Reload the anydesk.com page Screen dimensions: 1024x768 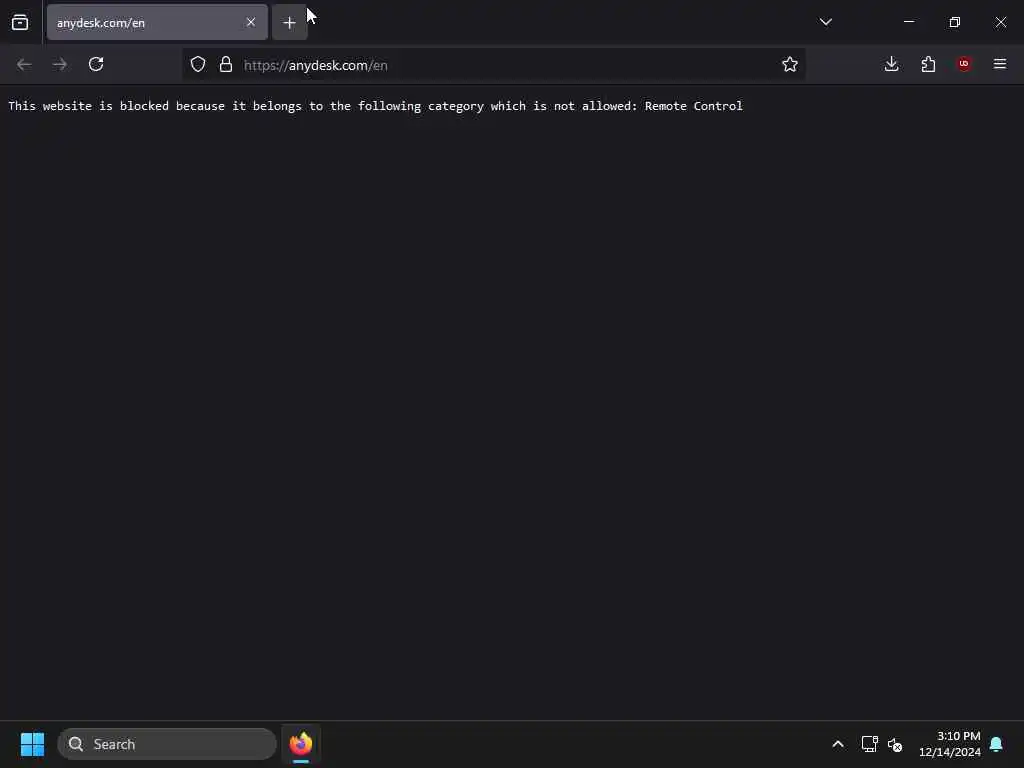96,64
